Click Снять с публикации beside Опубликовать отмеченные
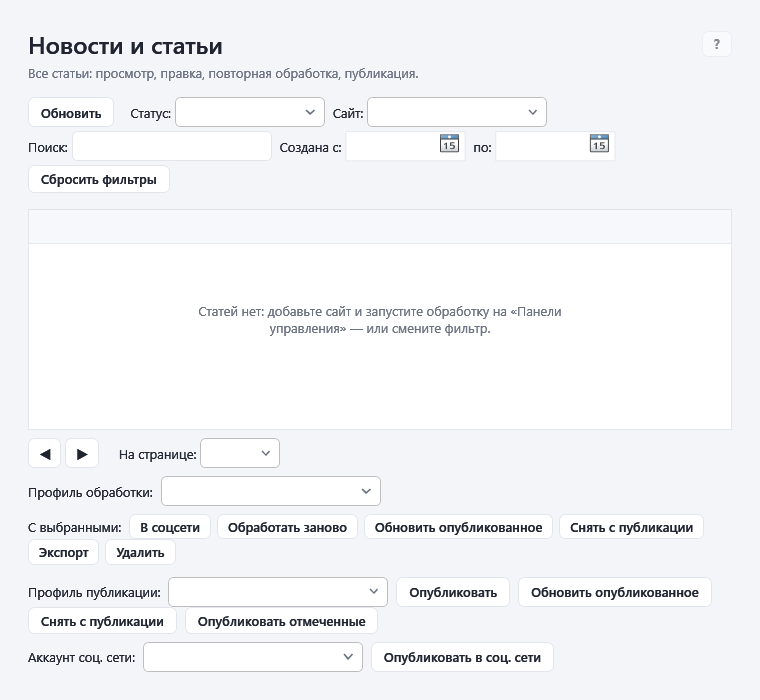Screen dimensions: 760x700 [x=102, y=621]
